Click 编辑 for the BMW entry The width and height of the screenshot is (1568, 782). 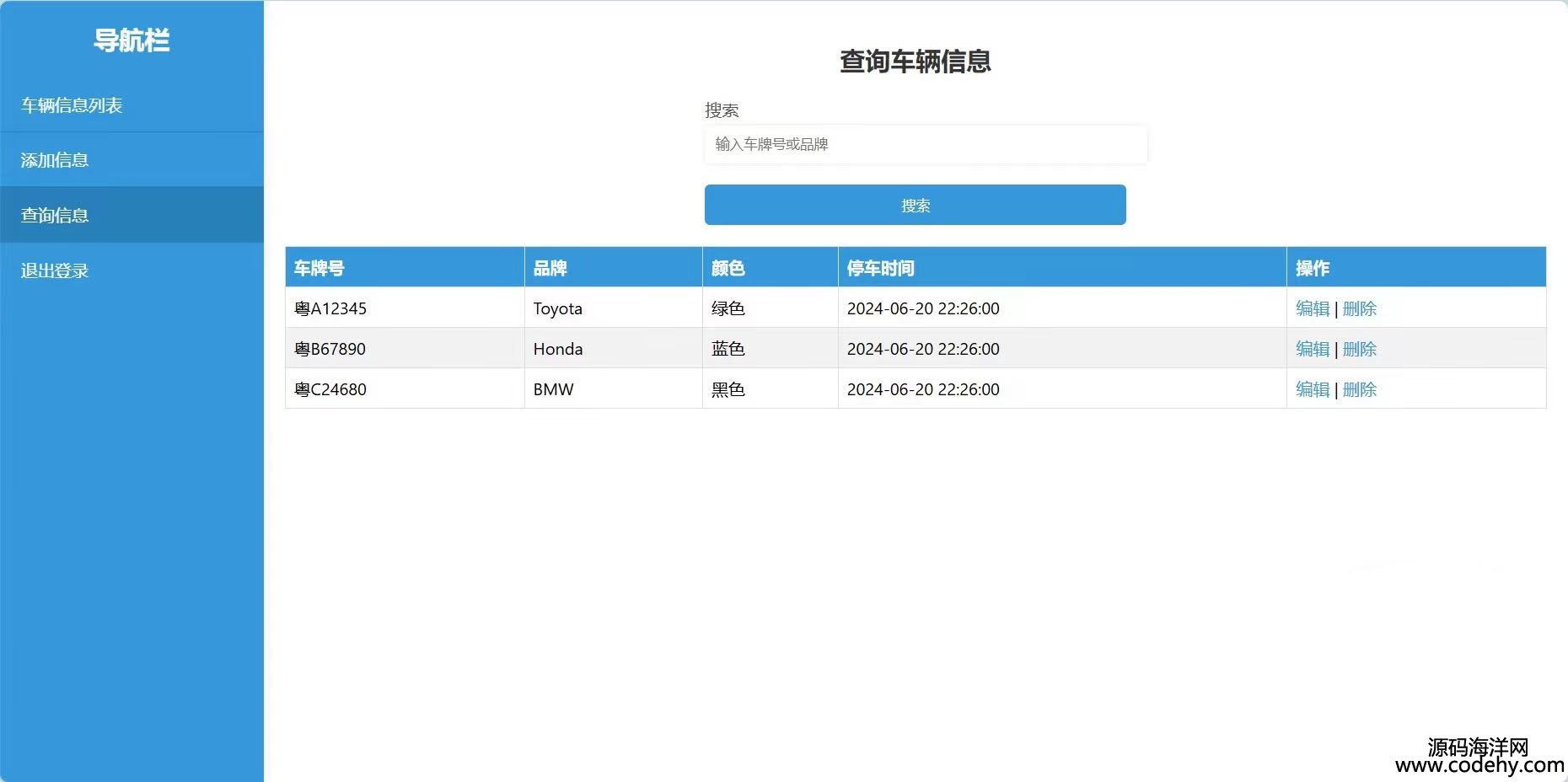pos(1312,389)
